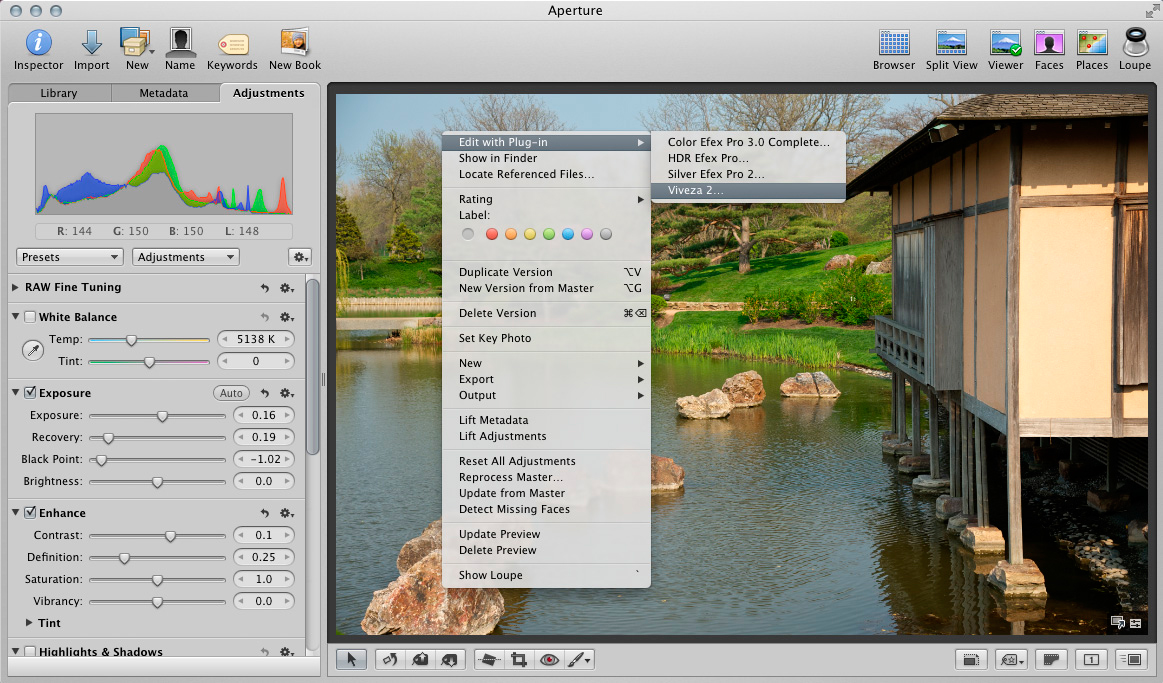This screenshot has width=1163, height=683.
Task: Select the Red Eye tool
Action: pos(549,659)
